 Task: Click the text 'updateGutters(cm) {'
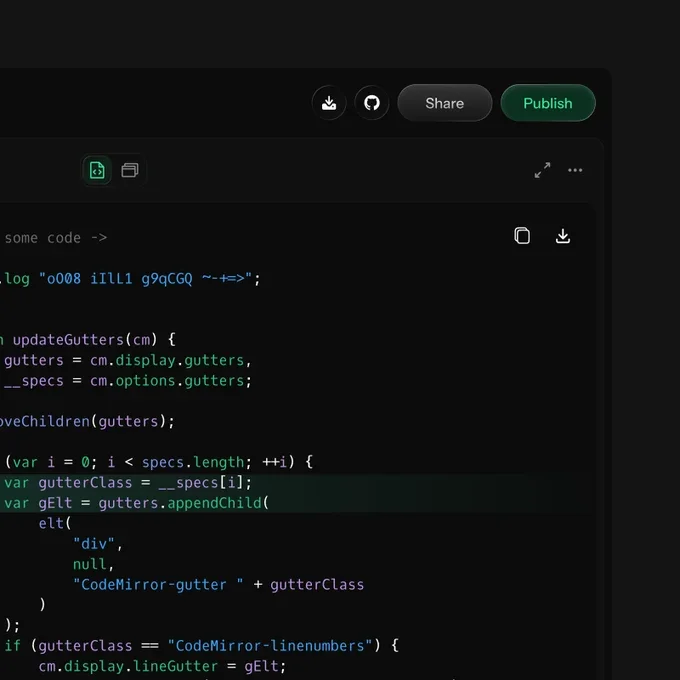coord(94,340)
